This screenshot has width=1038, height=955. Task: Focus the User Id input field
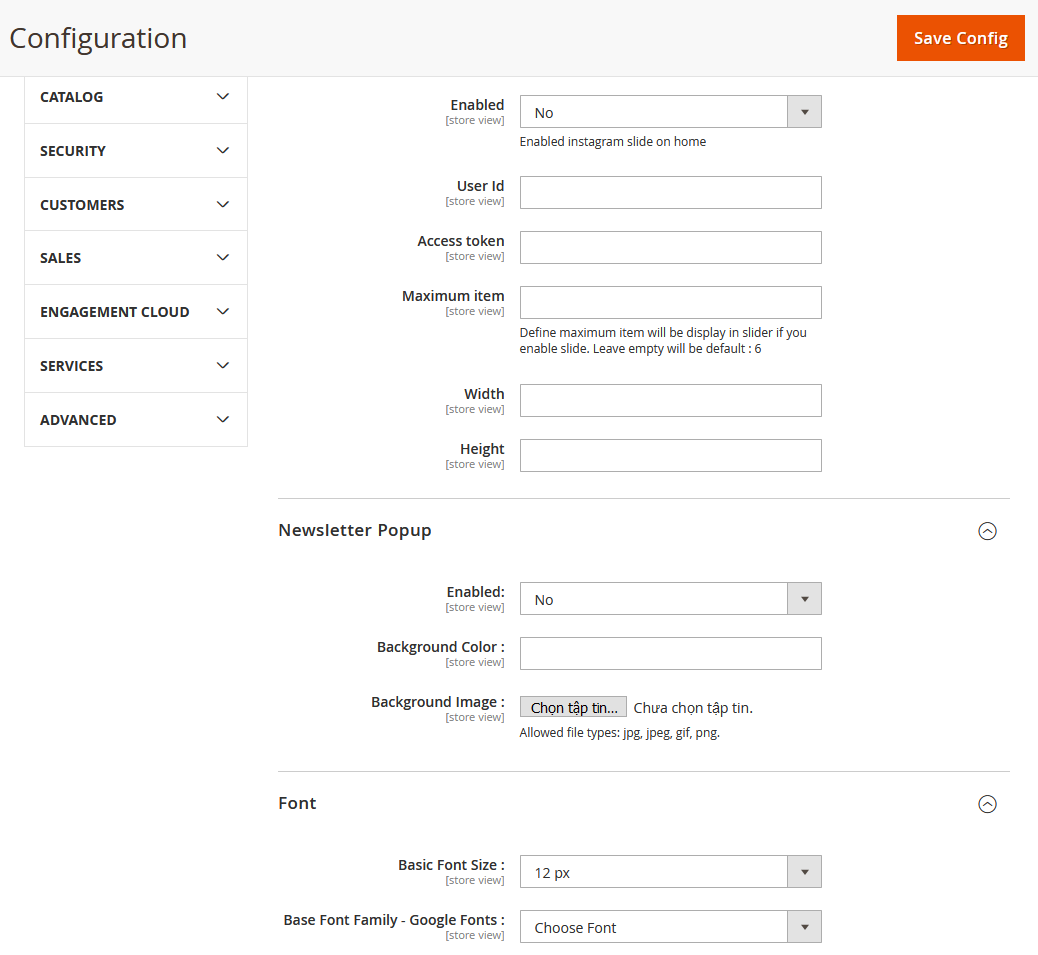(x=670, y=193)
